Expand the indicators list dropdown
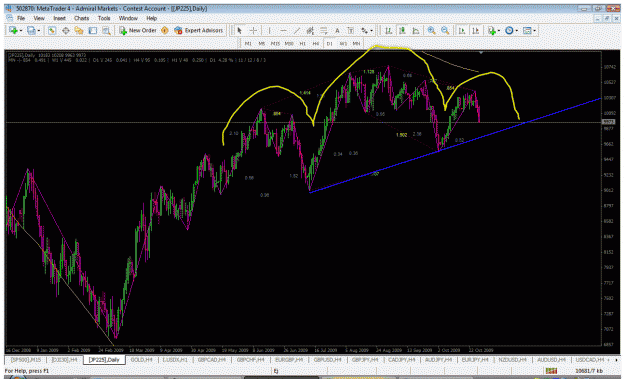The image size is (625, 379). pyautogui.click(x=499, y=31)
